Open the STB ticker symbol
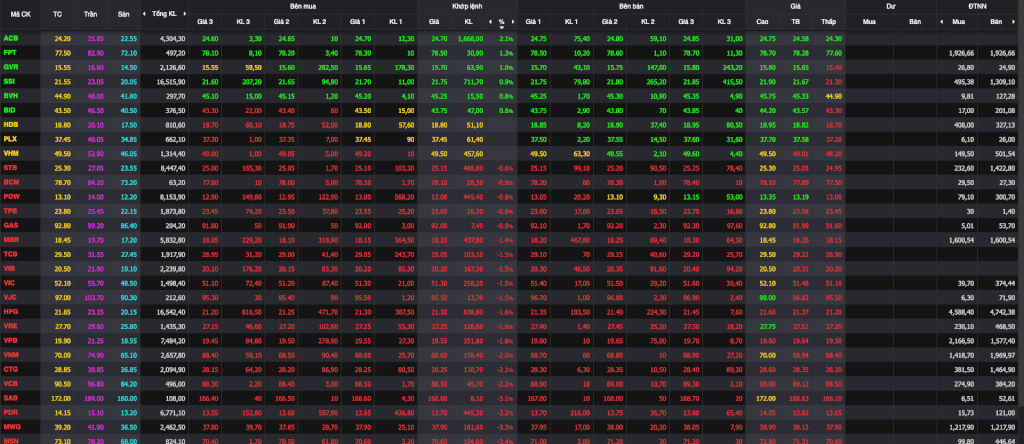 10,167
